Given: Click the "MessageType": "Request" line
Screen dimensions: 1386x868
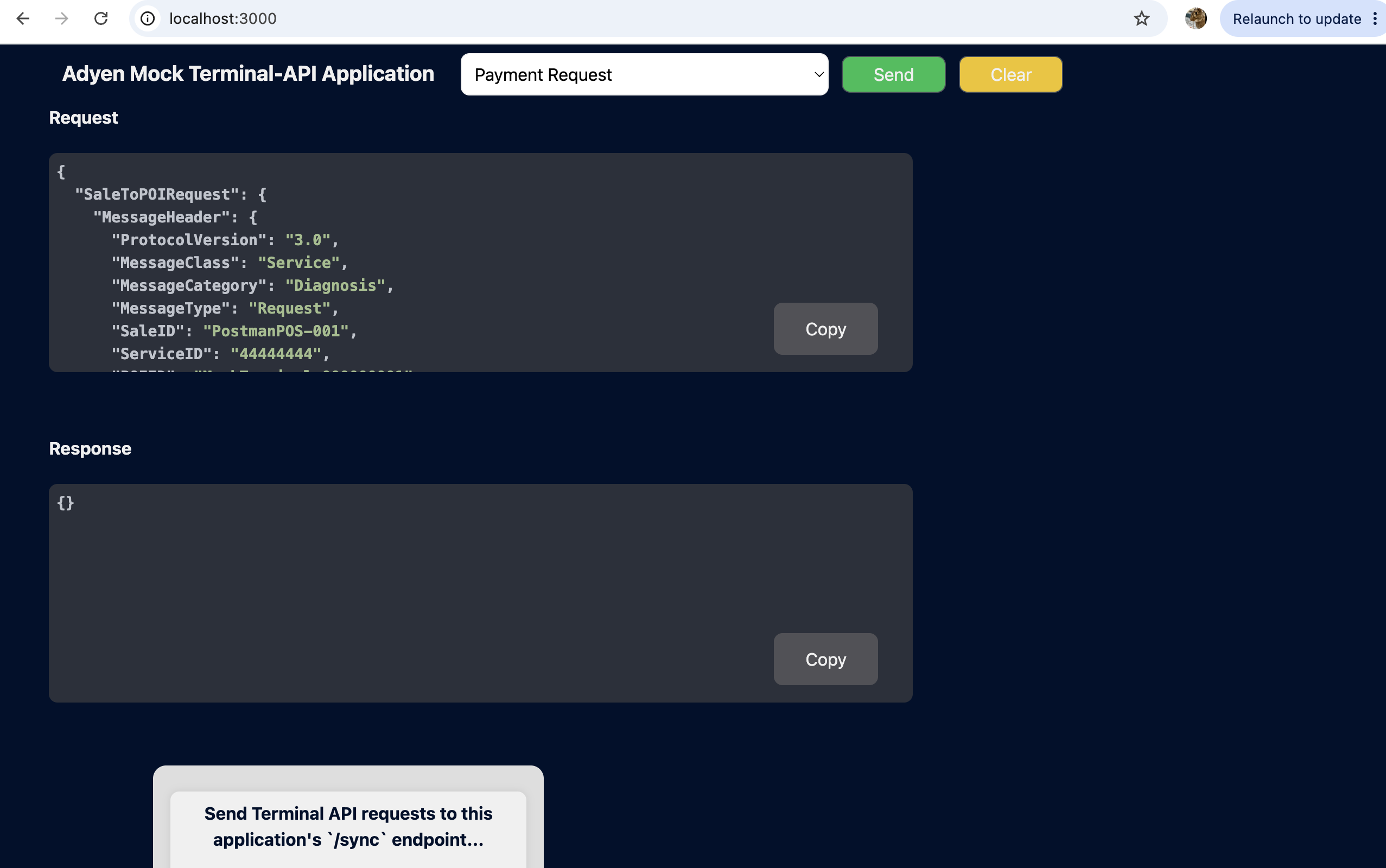Looking at the screenshot, I should (x=225, y=308).
